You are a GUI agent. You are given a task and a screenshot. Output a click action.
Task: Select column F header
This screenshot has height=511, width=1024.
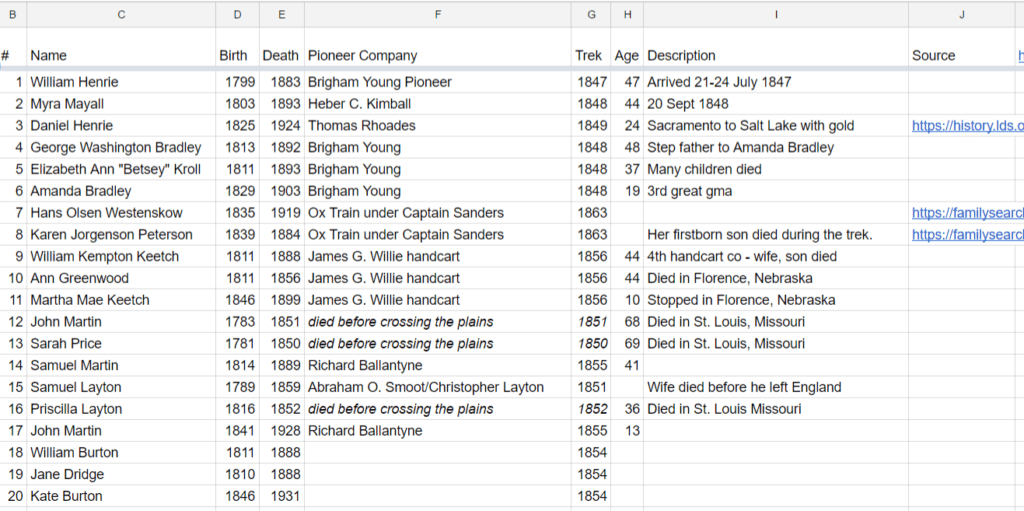pos(438,14)
